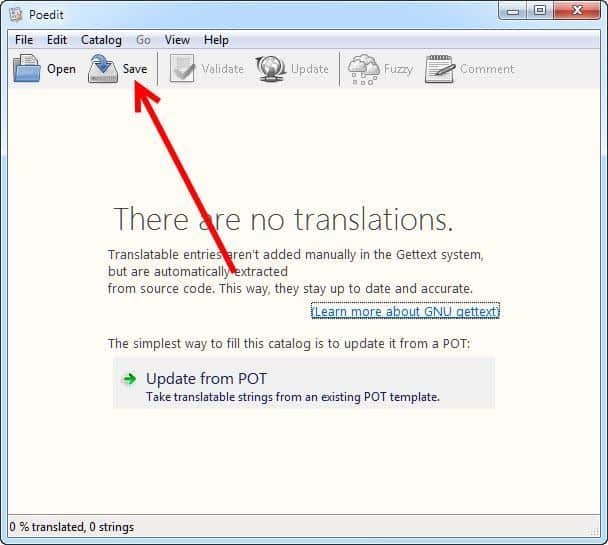Screen dimensions: 608x545
Task: Click the resize grip in status bar corner
Action: click(593, 531)
